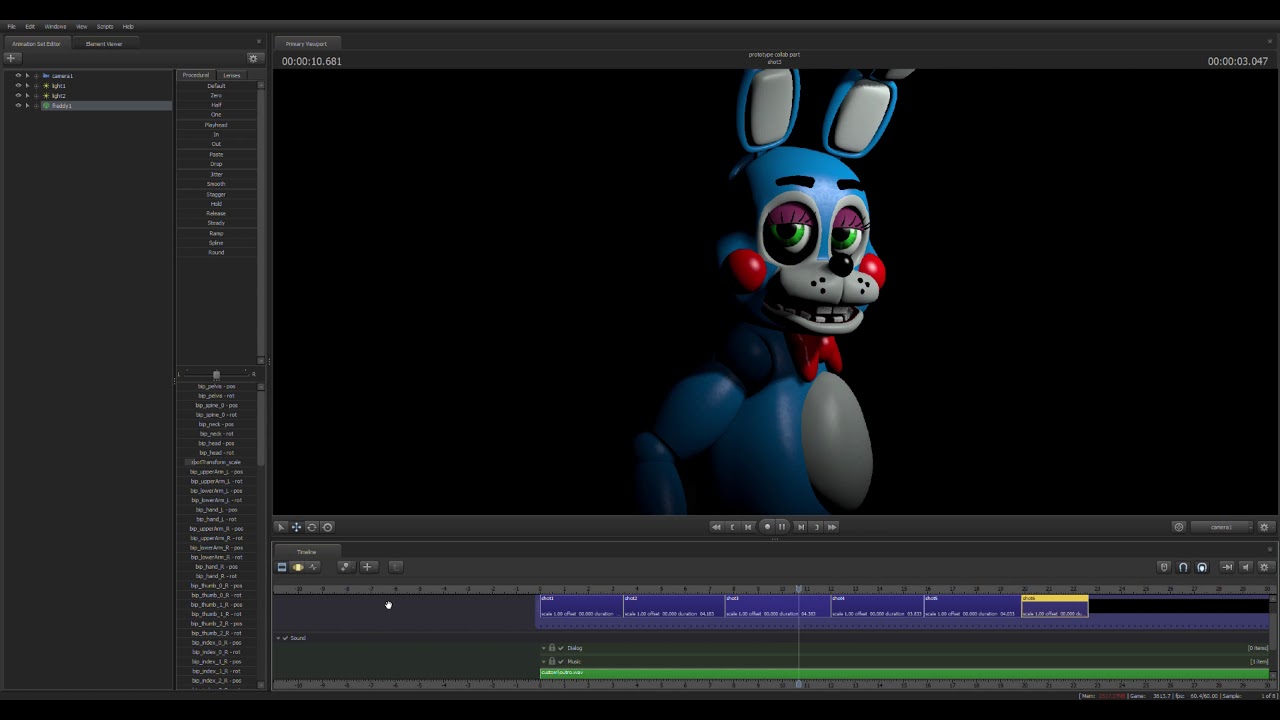
Task: Apply the Smooth procedural preset
Action: (x=216, y=184)
